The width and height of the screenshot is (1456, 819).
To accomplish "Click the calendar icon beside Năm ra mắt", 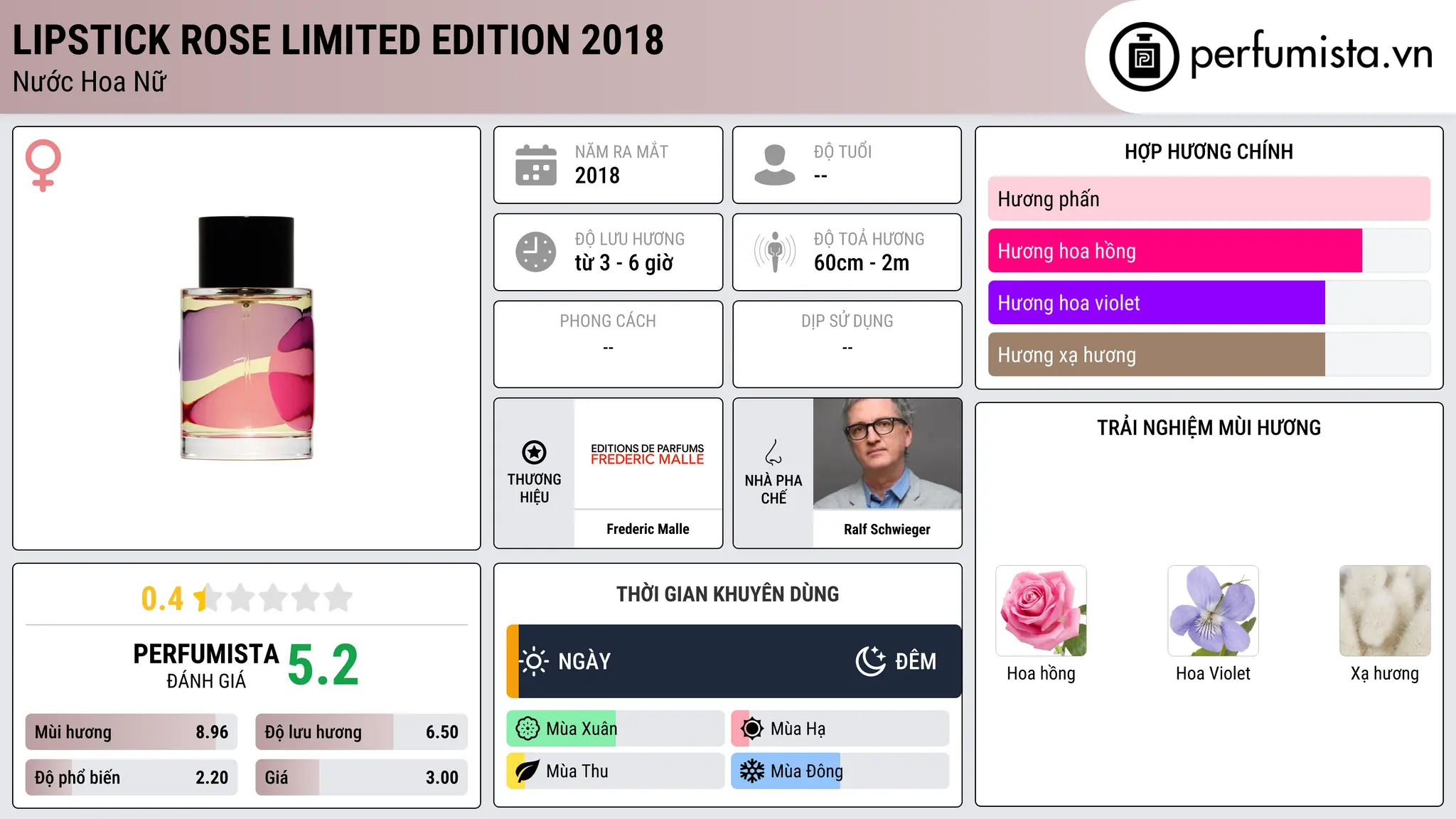I will (x=536, y=165).
